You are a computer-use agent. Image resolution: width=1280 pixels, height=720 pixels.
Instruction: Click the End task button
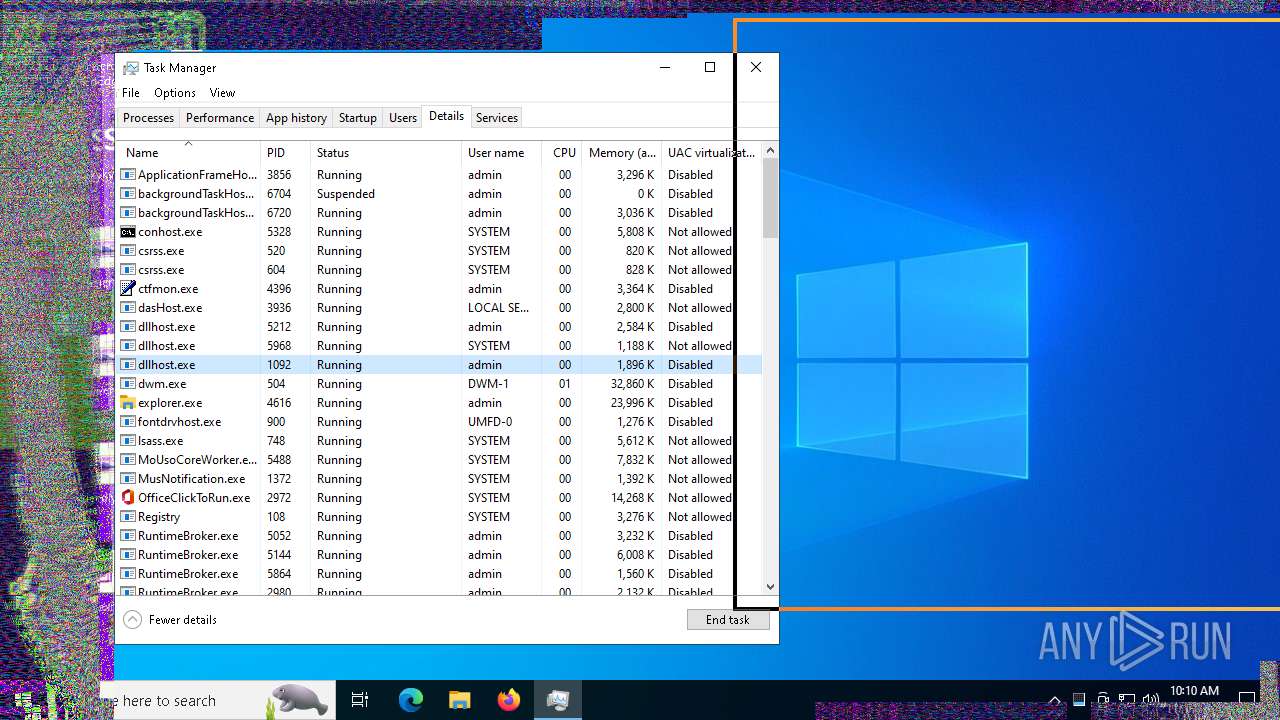click(x=728, y=620)
